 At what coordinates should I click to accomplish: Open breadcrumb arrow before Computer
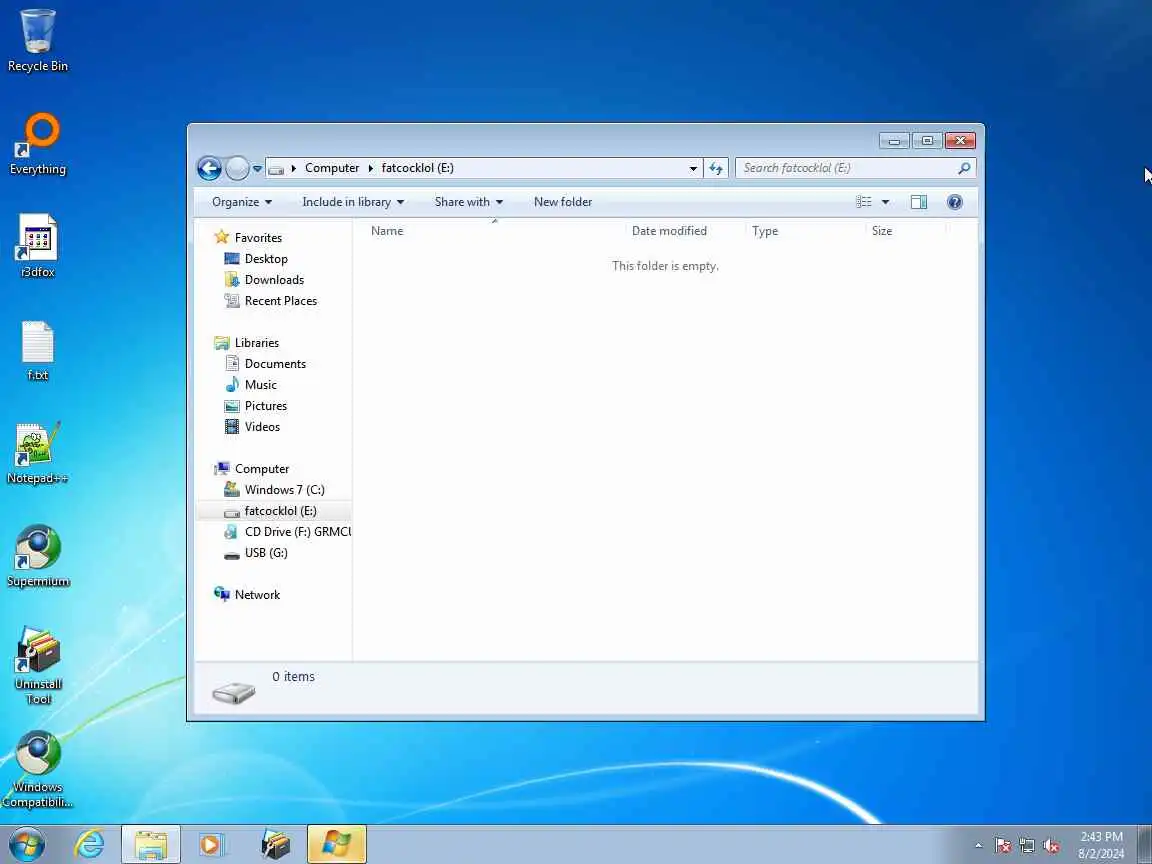[294, 168]
